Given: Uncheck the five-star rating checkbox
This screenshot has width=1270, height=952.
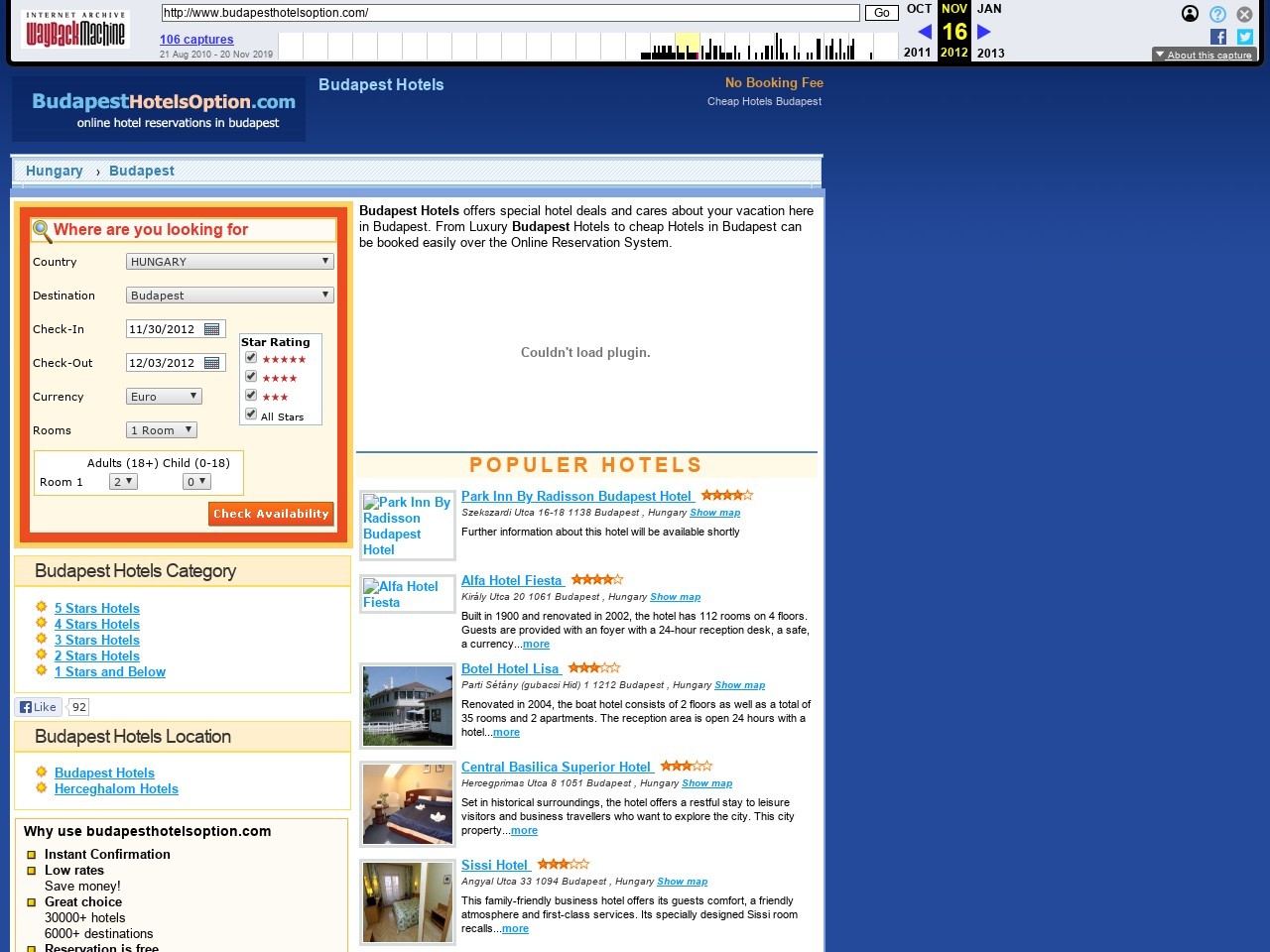Looking at the screenshot, I should 251,358.
